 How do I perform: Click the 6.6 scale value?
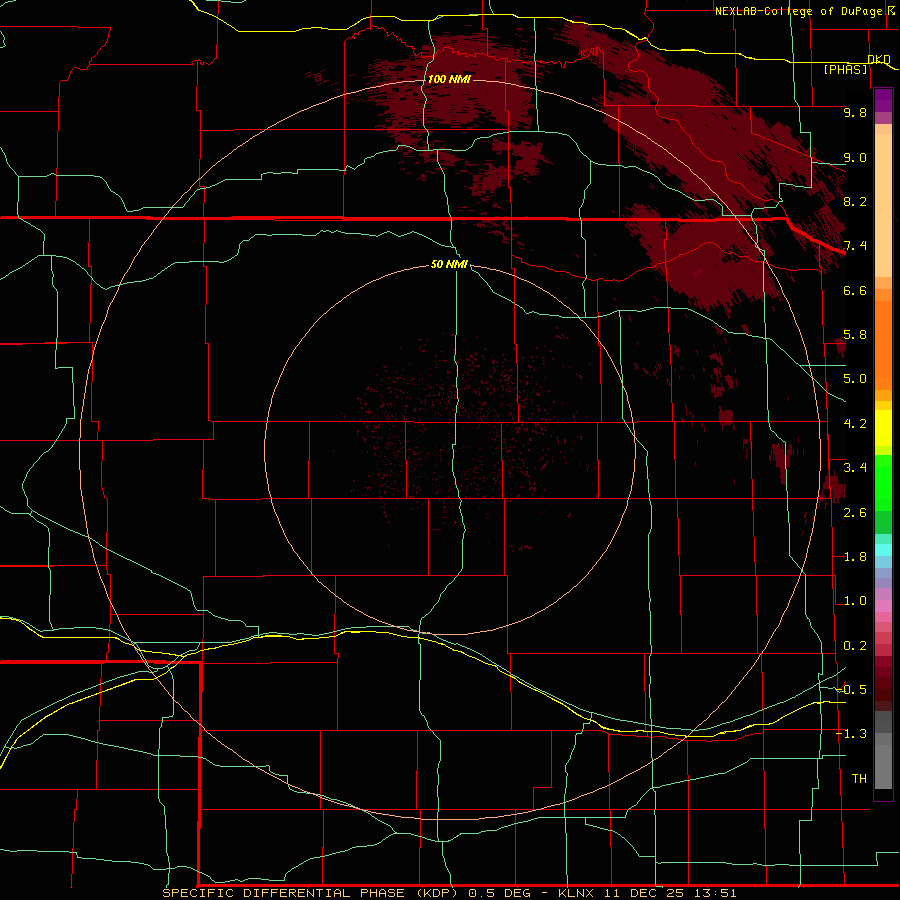(855, 290)
